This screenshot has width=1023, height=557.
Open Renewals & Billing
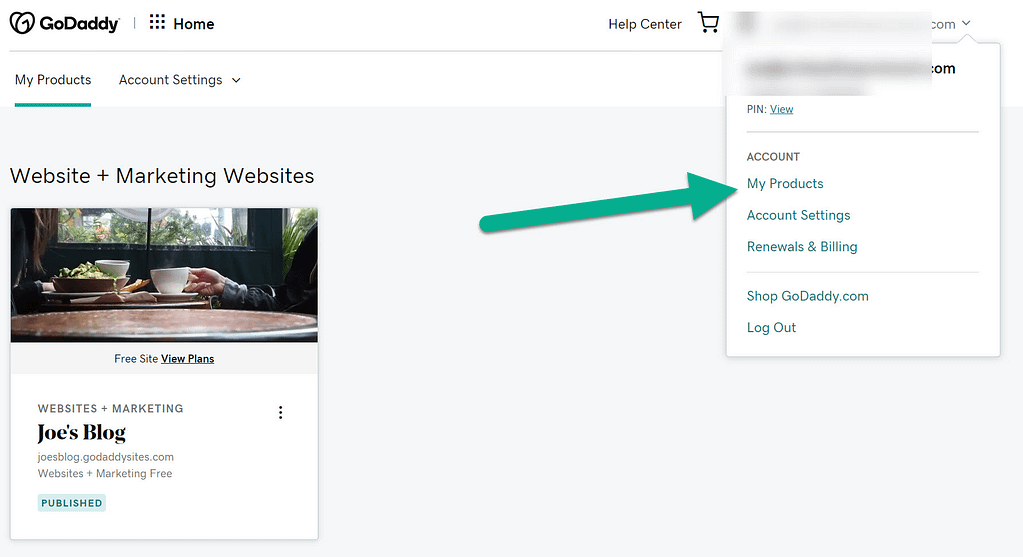[802, 247]
